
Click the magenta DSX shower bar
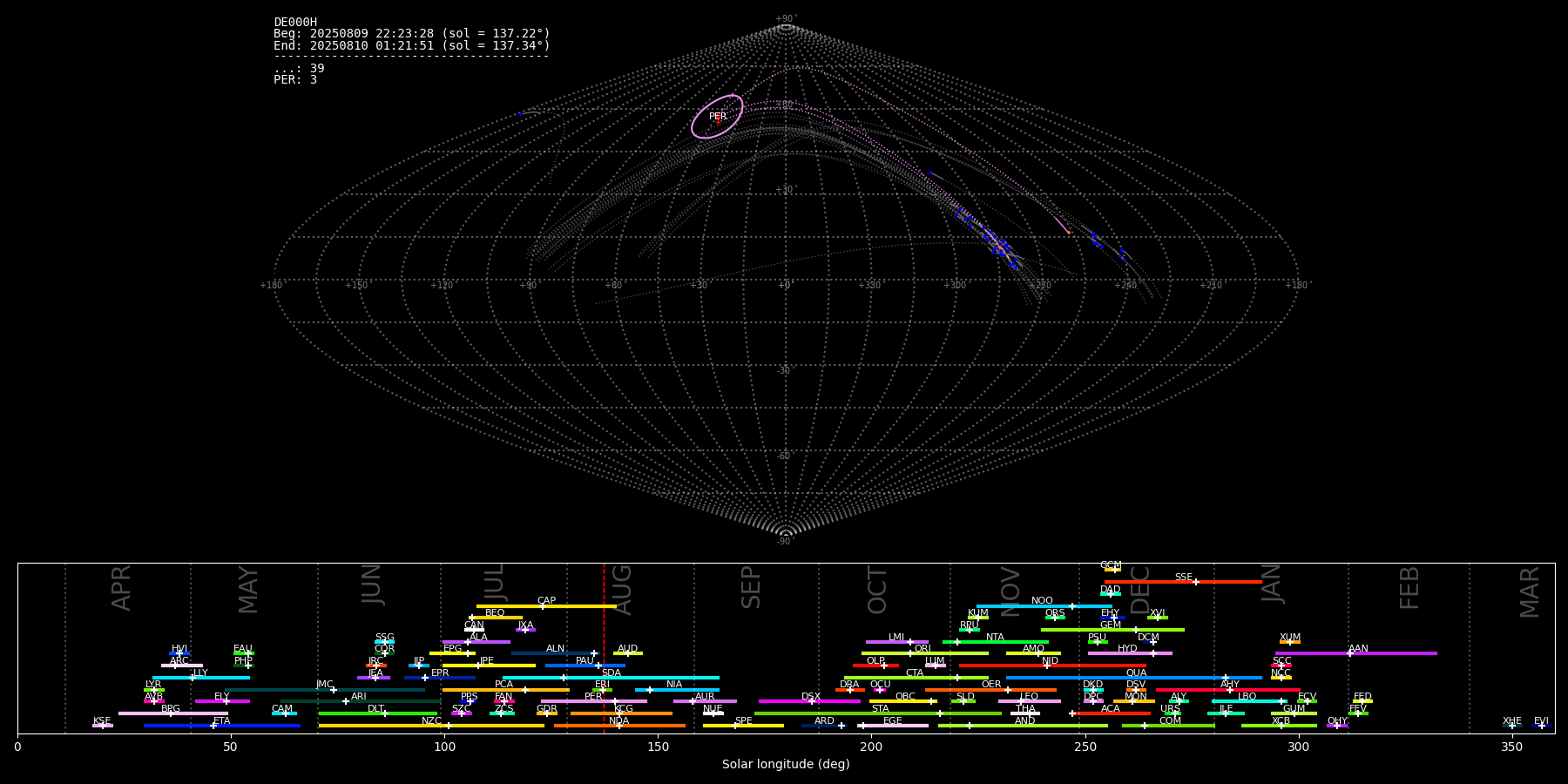click(809, 701)
